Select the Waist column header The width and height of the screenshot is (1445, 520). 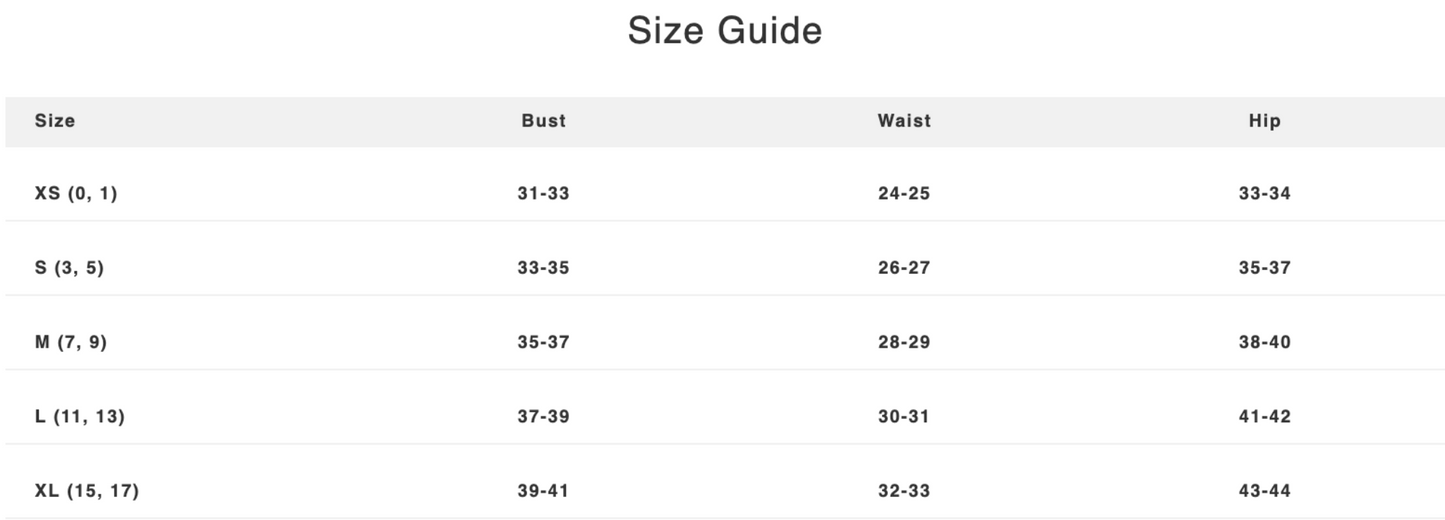tap(904, 121)
